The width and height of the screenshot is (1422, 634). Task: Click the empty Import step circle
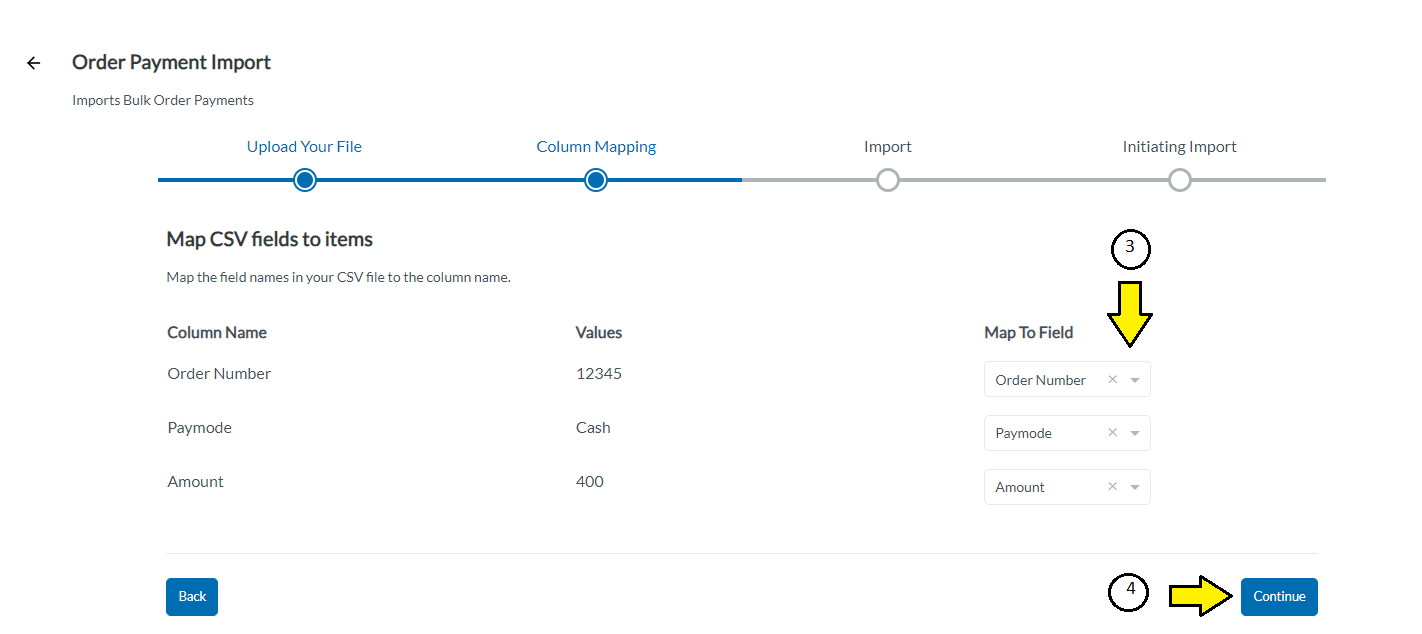tap(888, 180)
